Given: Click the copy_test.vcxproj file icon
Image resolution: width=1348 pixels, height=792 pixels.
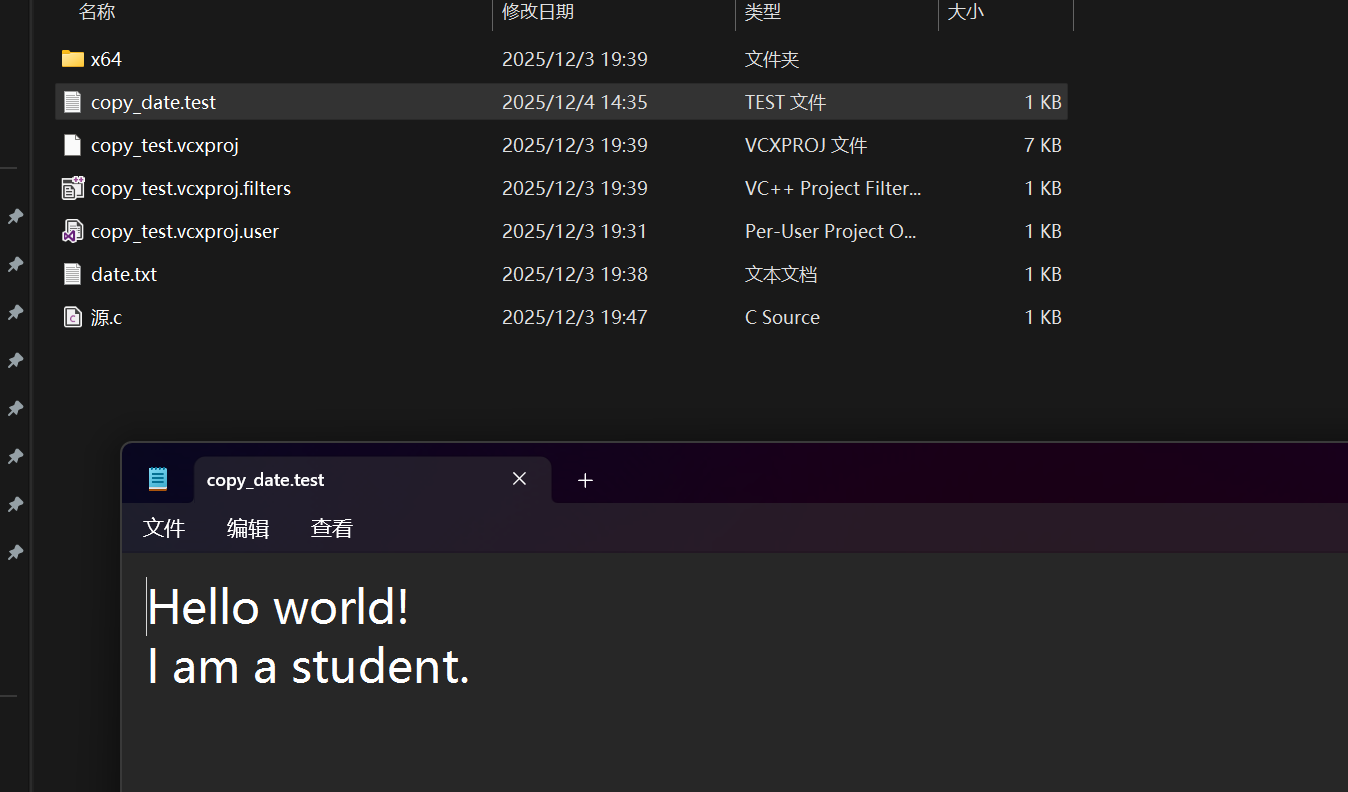Looking at the screenshot, I should pos(72,145).
